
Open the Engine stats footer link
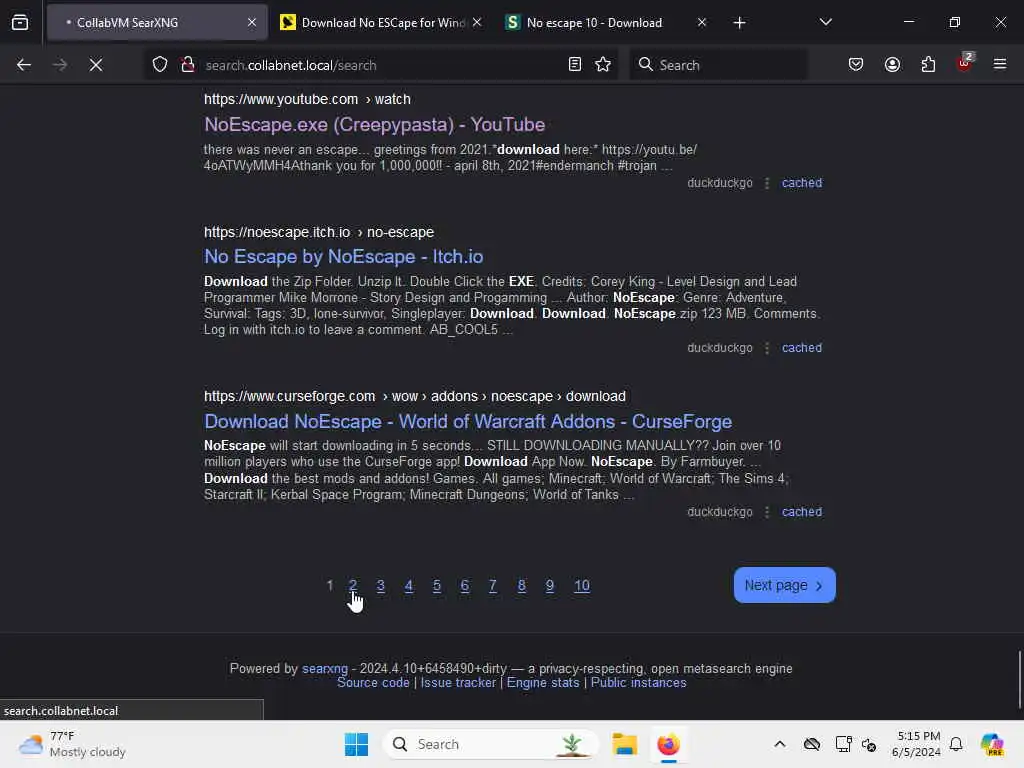(543, 683)
